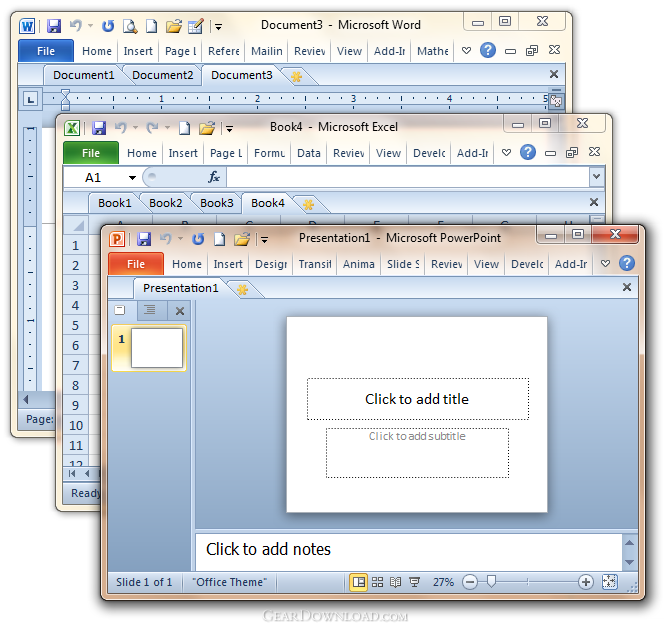The width and height of the screenshot is (670, 624).
Task: Click Word's ruler tab selector button
Action: pos(30,100)
